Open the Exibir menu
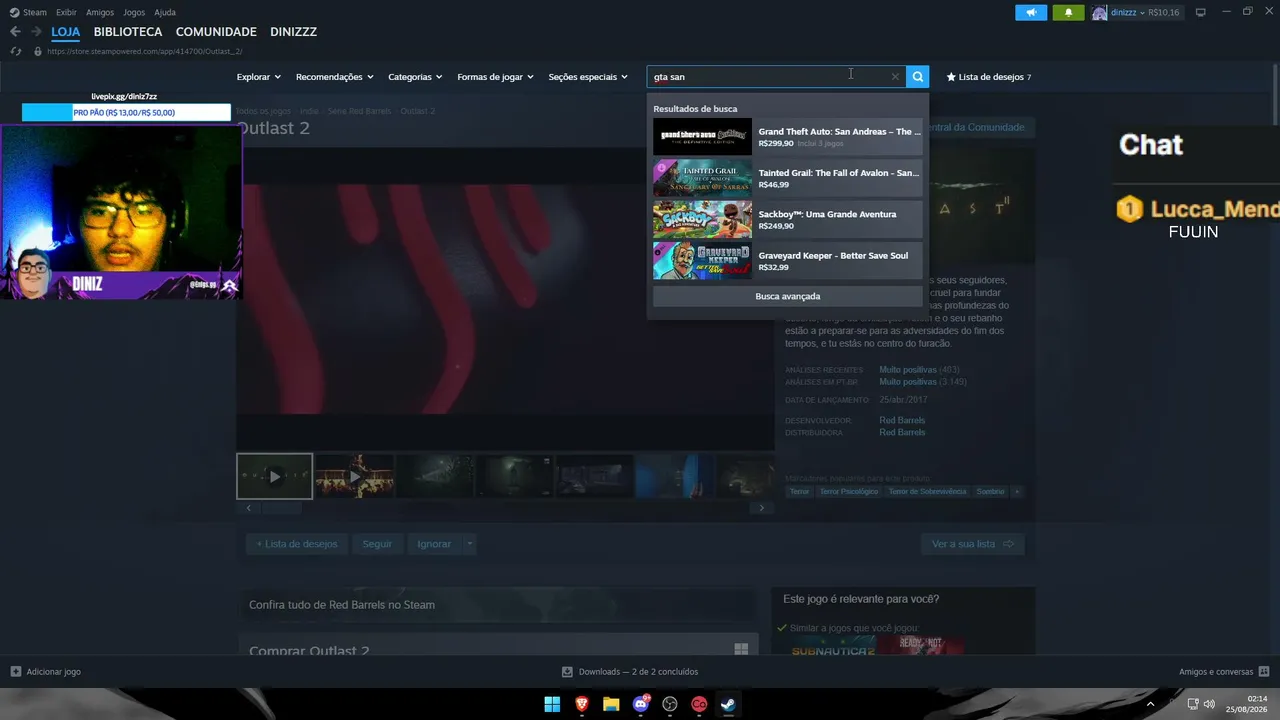Image resolution: width=1280 pixels, height=720 pixels. point(66,12)
